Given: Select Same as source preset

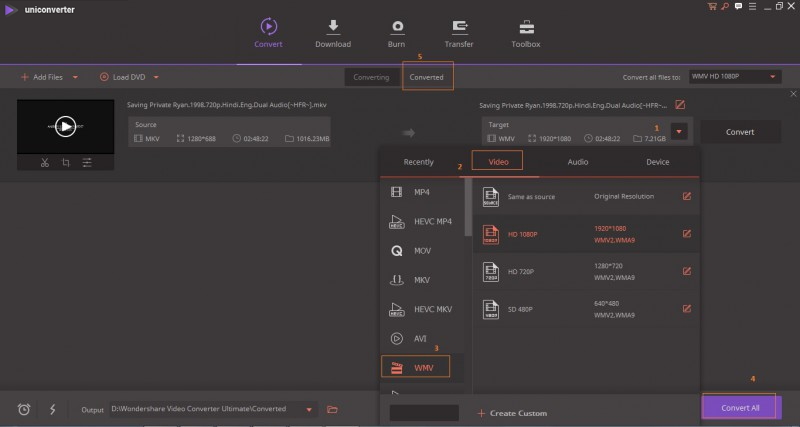Looking at the screenshot, I should pyautogui.click(x=586, y=196).
